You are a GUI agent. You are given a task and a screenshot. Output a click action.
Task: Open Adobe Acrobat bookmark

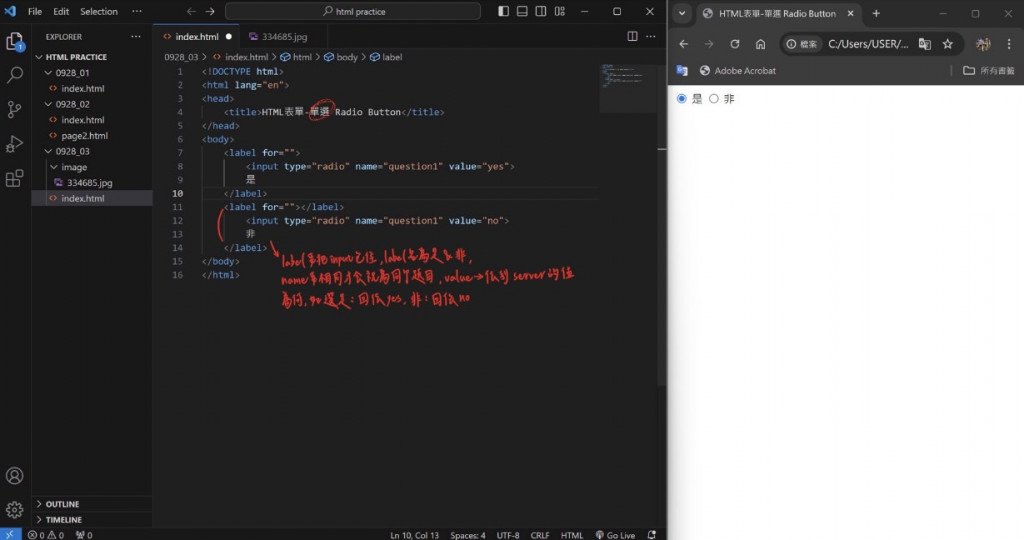click(738, 71)
